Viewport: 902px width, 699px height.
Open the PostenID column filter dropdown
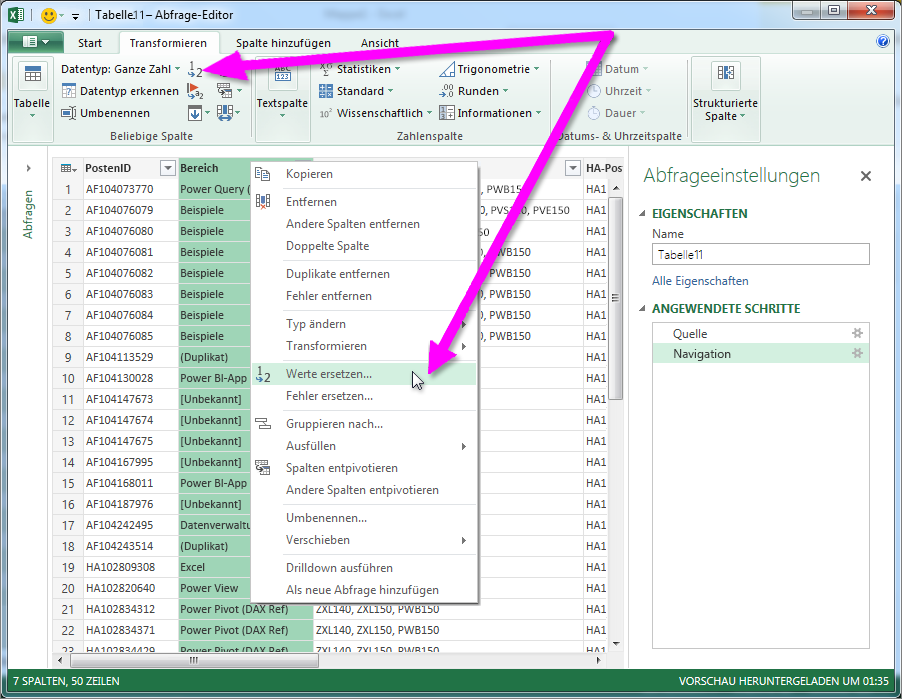(x=167, y=169)
